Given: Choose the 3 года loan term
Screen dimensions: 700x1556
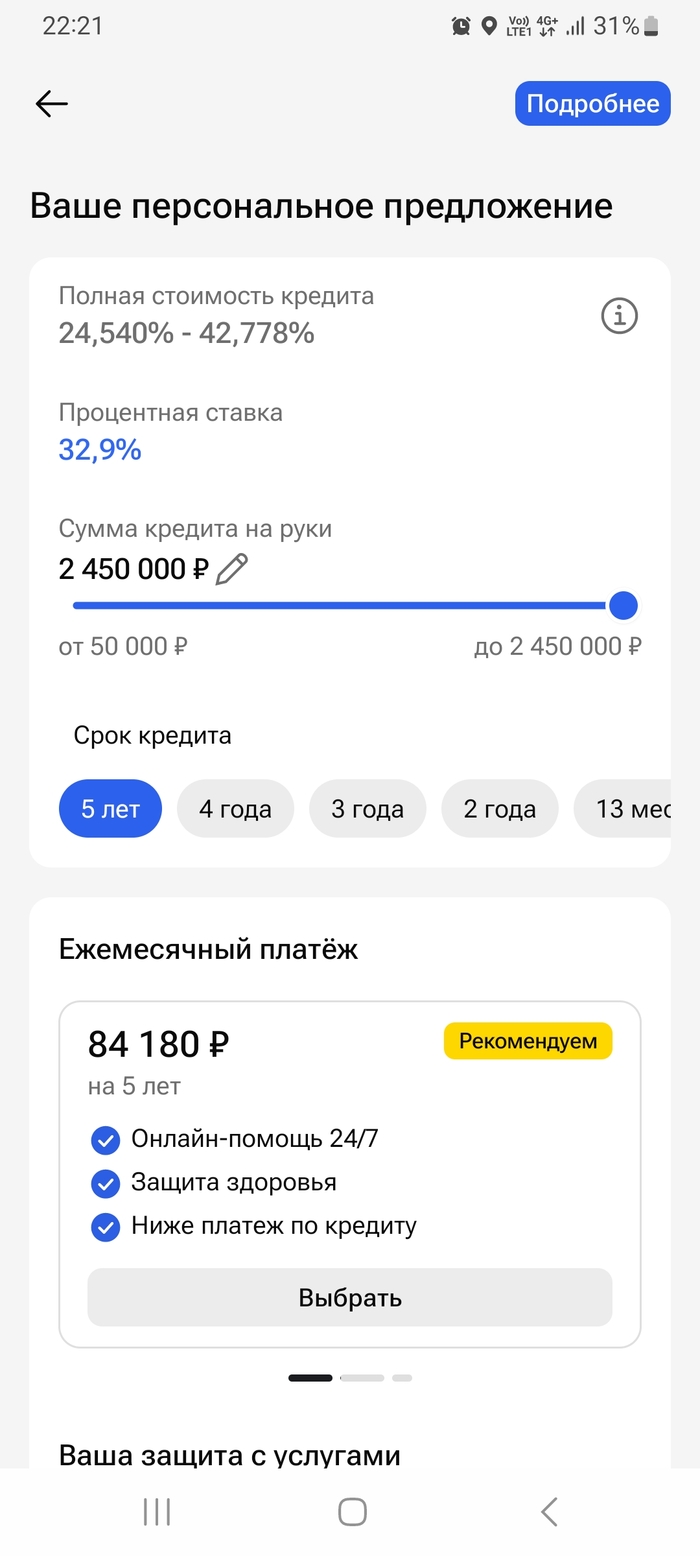Looking at the screenshot, I should pos(367,808).
